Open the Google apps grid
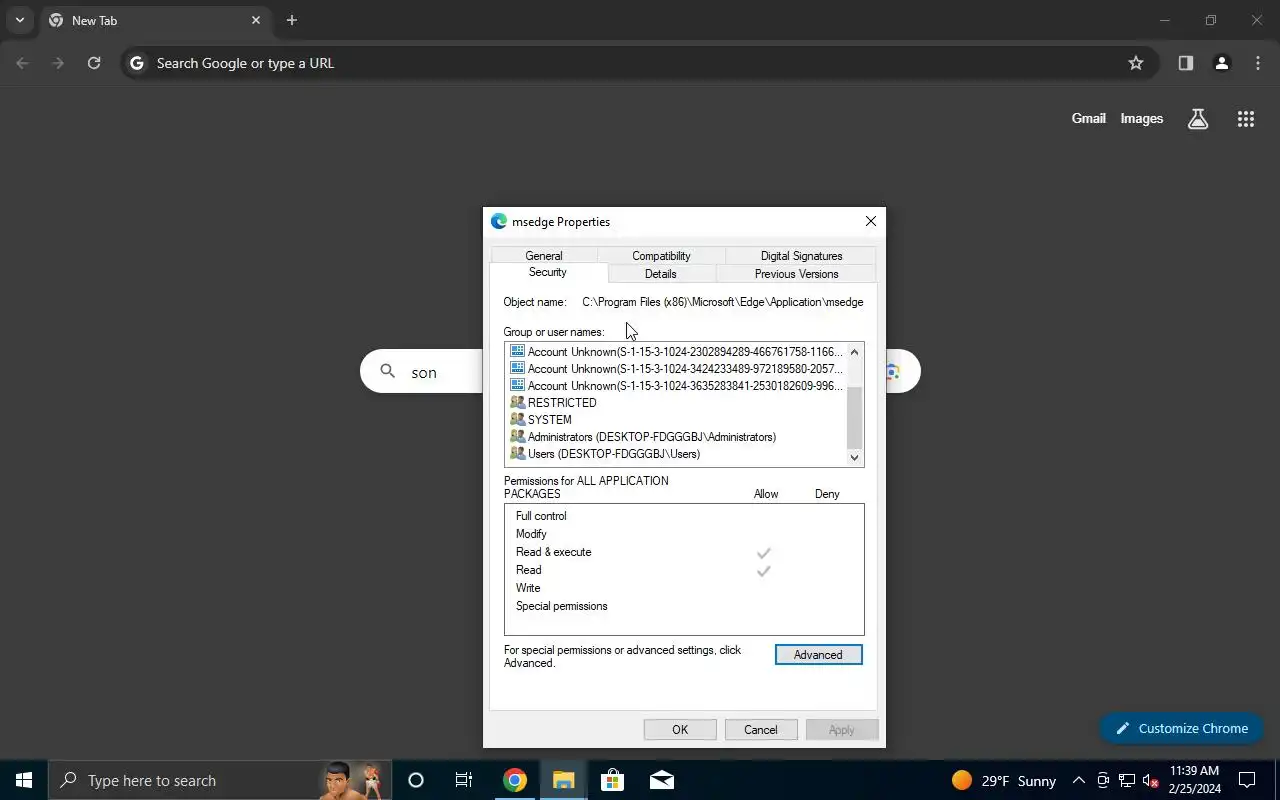 (x=1245, y=119)
